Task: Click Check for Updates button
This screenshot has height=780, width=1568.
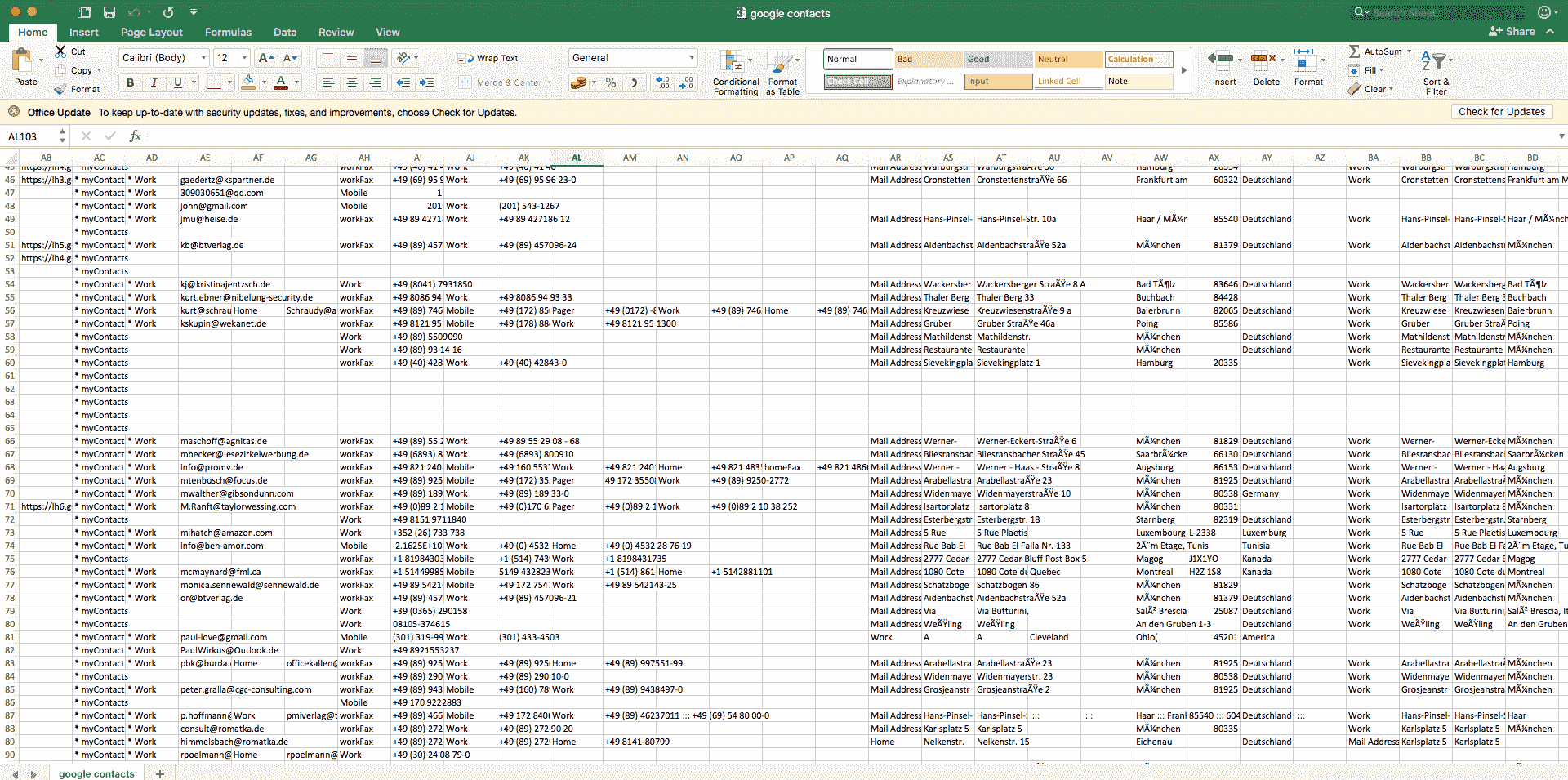Action: point(1501,112)
